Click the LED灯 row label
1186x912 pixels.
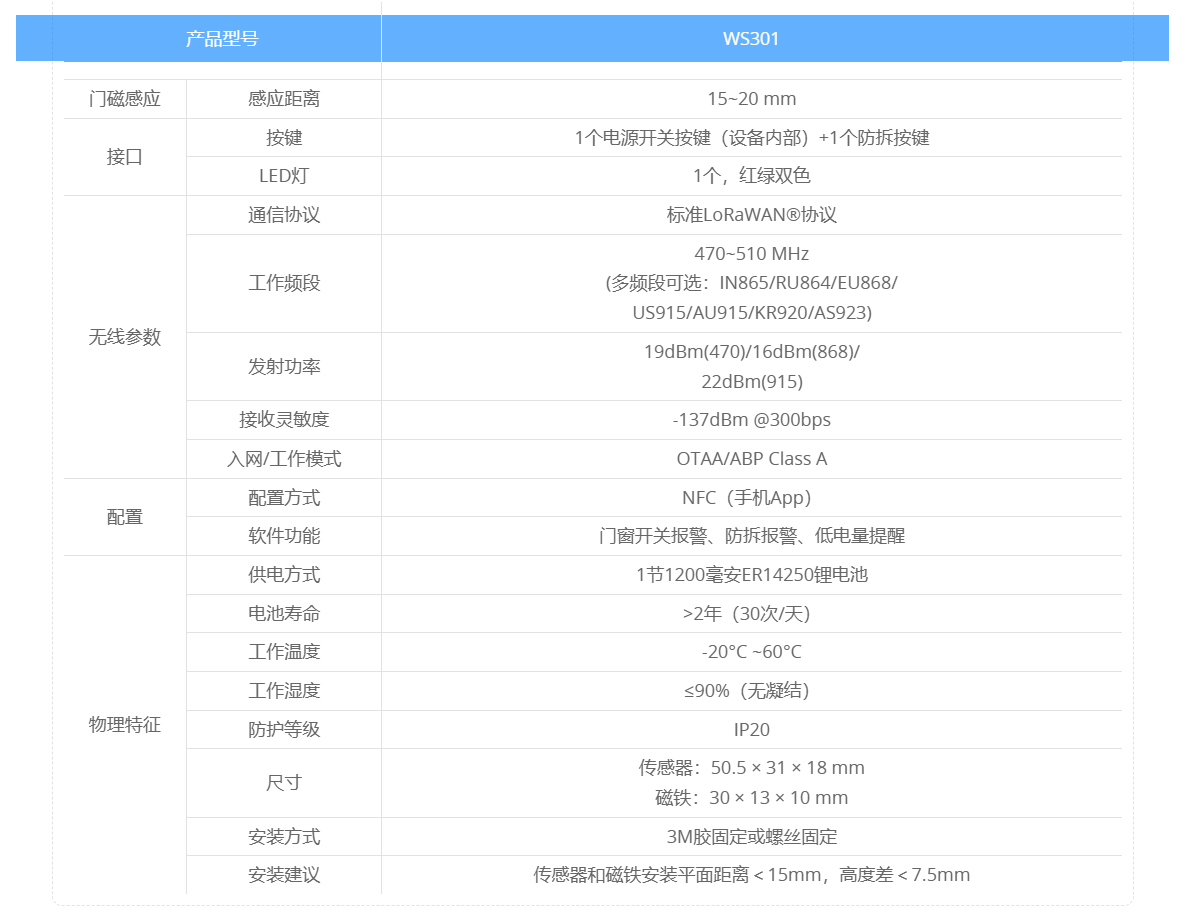pyautogui.click(x=284, y=176)
